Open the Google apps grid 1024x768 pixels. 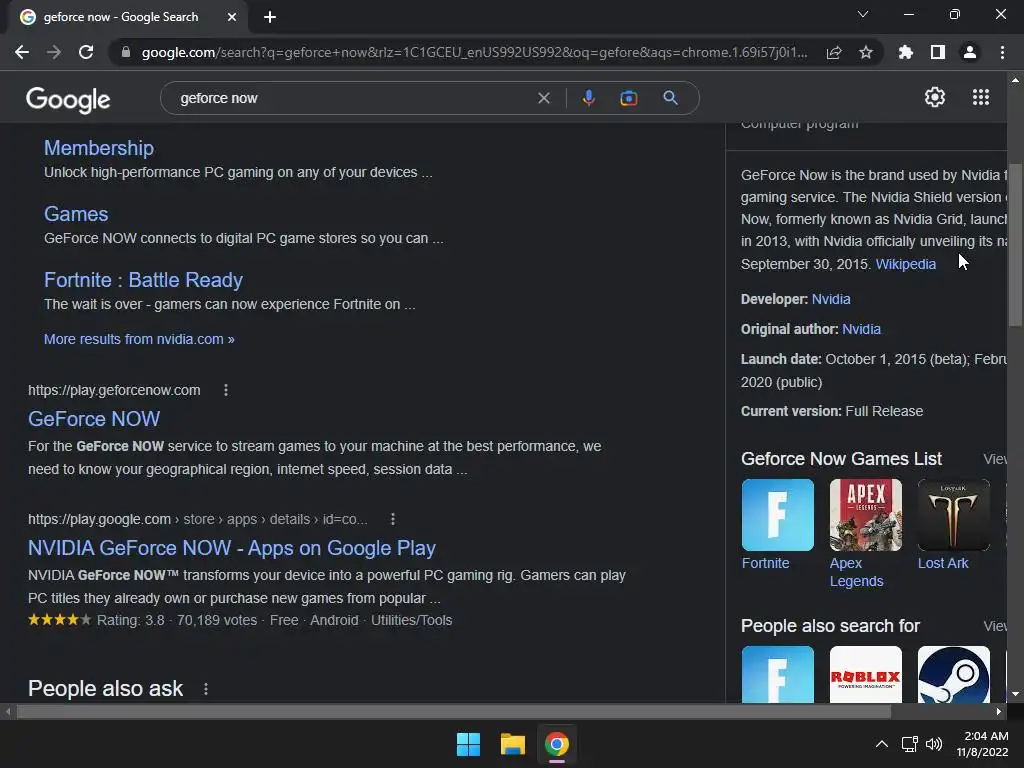tap(981, 97)
